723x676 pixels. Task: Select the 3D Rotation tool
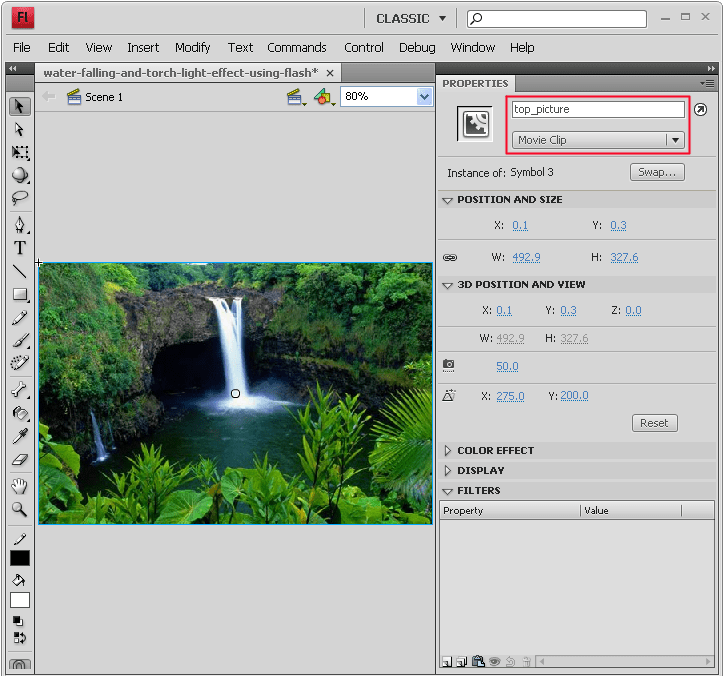20,175
